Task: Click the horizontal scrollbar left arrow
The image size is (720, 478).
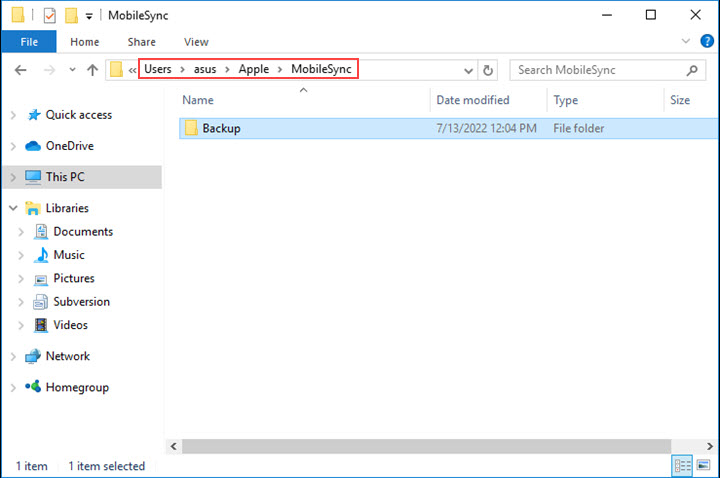Action: tap(174, 446)
